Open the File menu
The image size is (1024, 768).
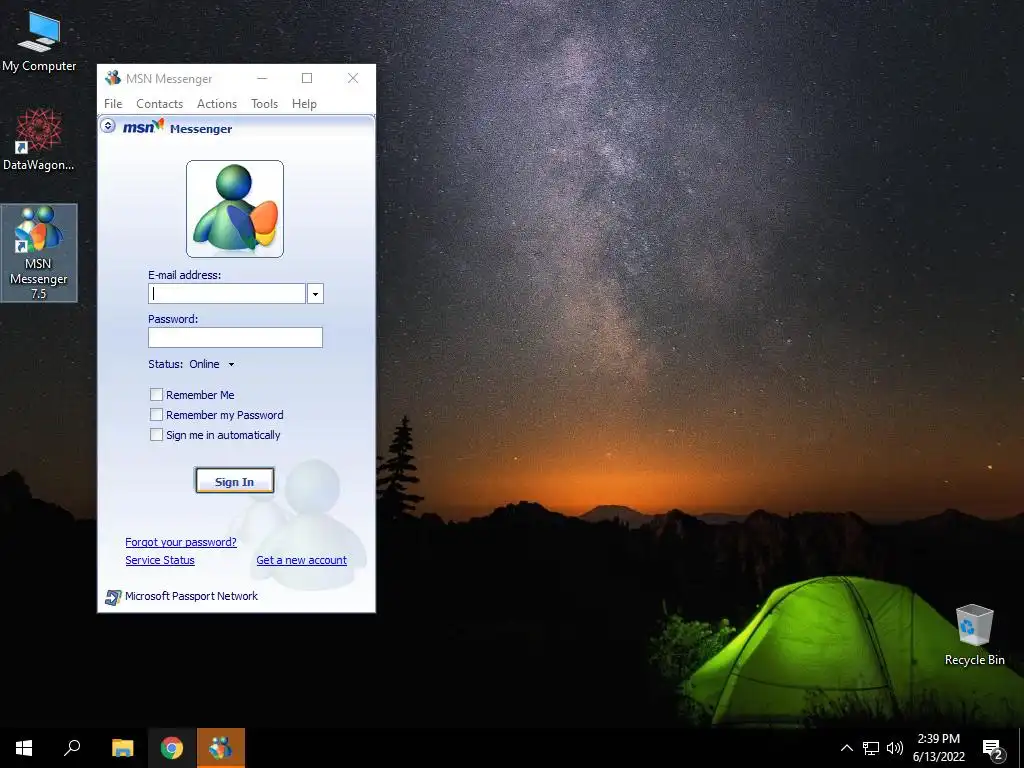click(x=113, y=104)
